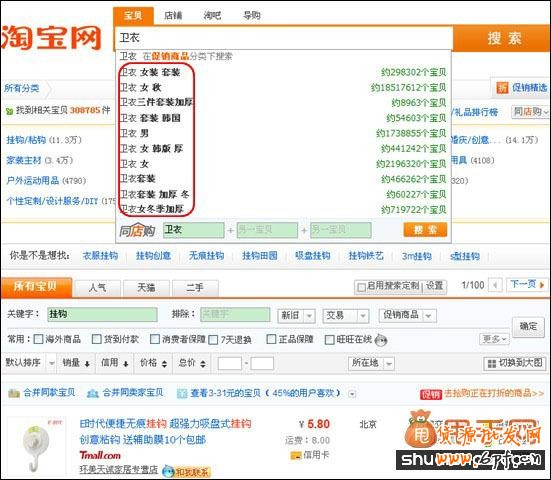Check the 旺旺在线 option
This screenshot has width=551, height=480.
point(329,340)
